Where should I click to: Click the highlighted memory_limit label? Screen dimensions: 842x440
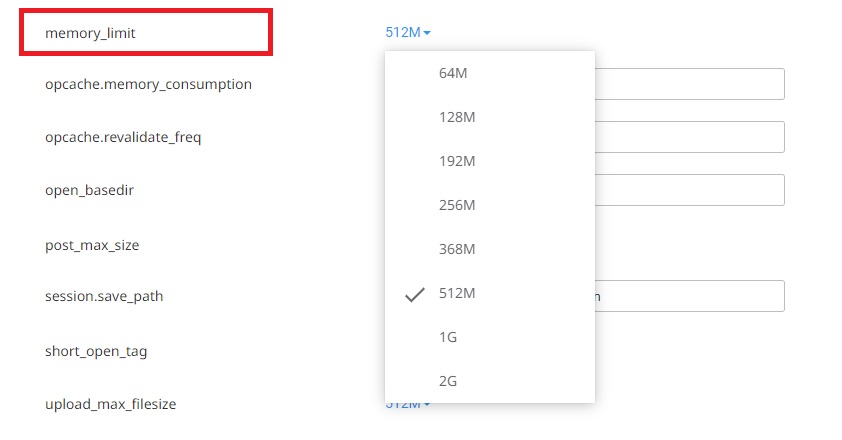[x=90, y=33]
